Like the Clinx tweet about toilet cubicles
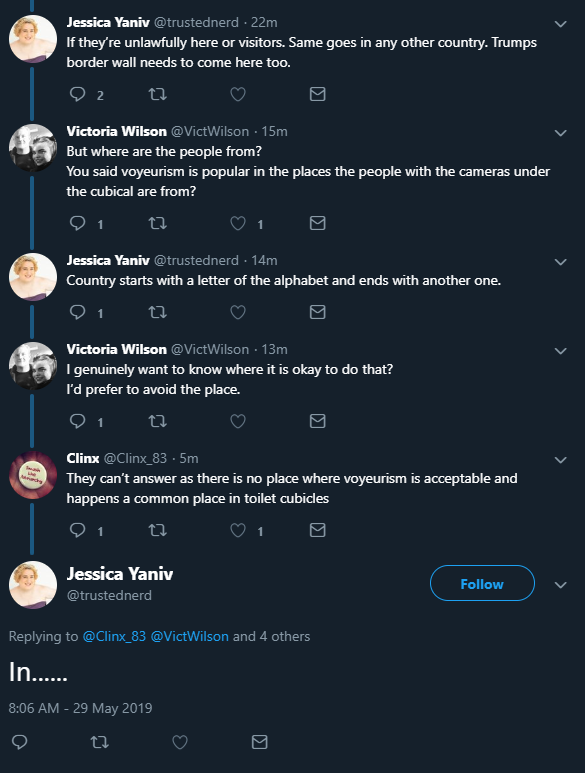Screen dimensions: 585x773 pyautogui.click(x=238, y=530)
